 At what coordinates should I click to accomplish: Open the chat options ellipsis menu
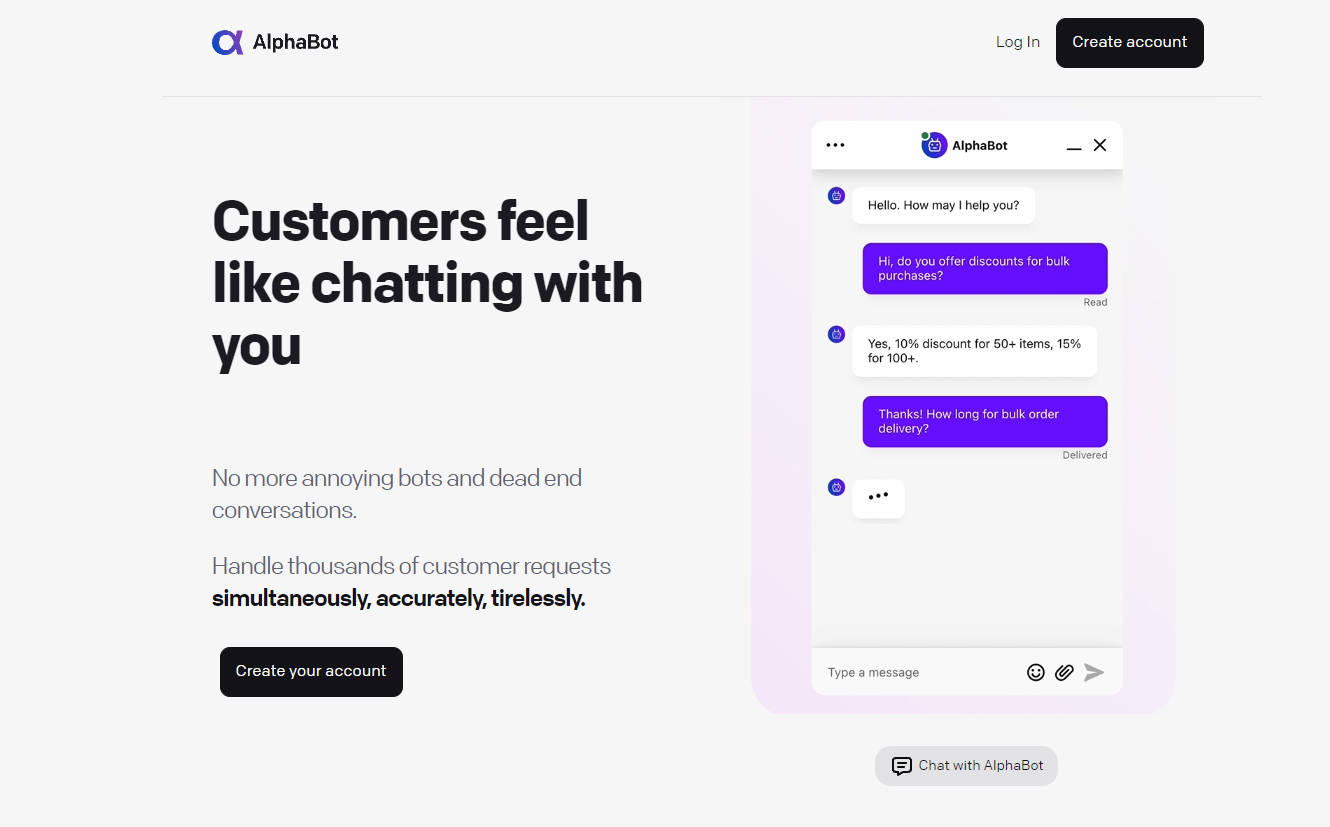pos(835,144)
